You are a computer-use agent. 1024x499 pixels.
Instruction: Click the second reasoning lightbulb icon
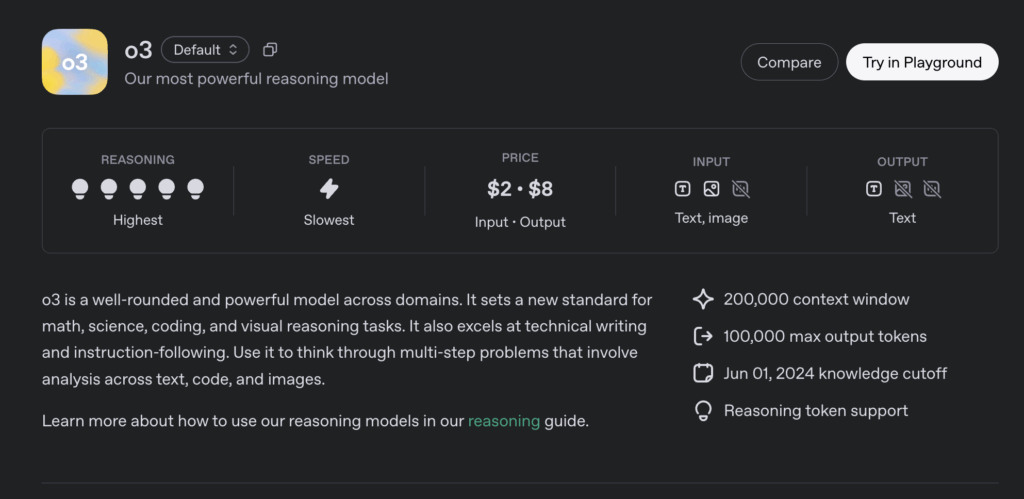(x=109, y=189)
